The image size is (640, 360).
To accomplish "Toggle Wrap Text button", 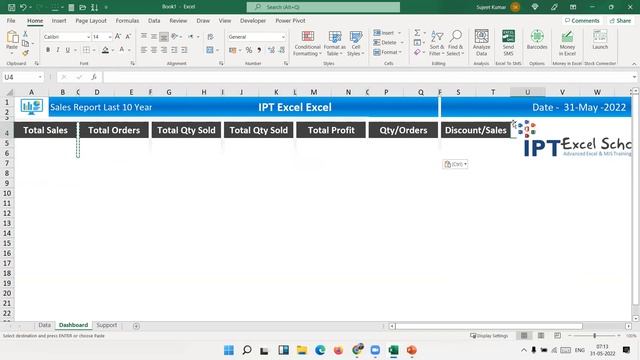I will point(210,37).
